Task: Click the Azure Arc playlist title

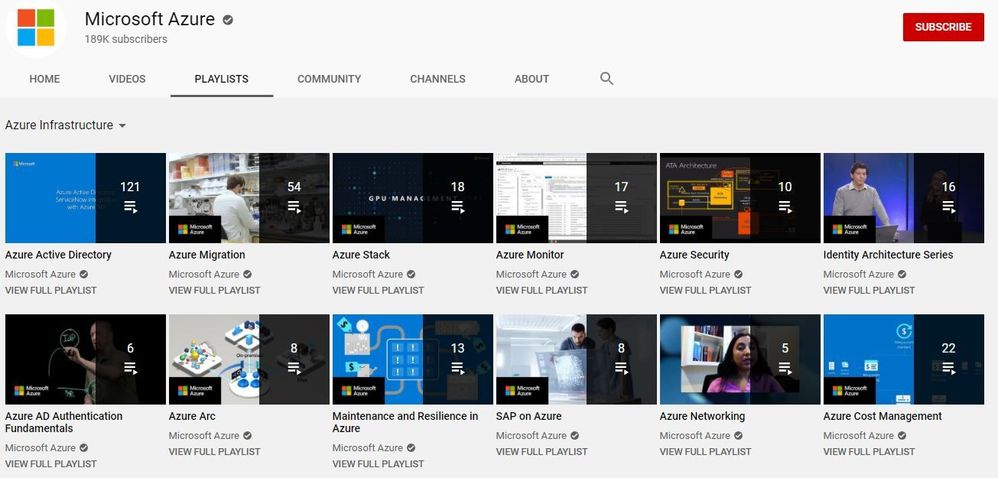Action: (192, 416)
